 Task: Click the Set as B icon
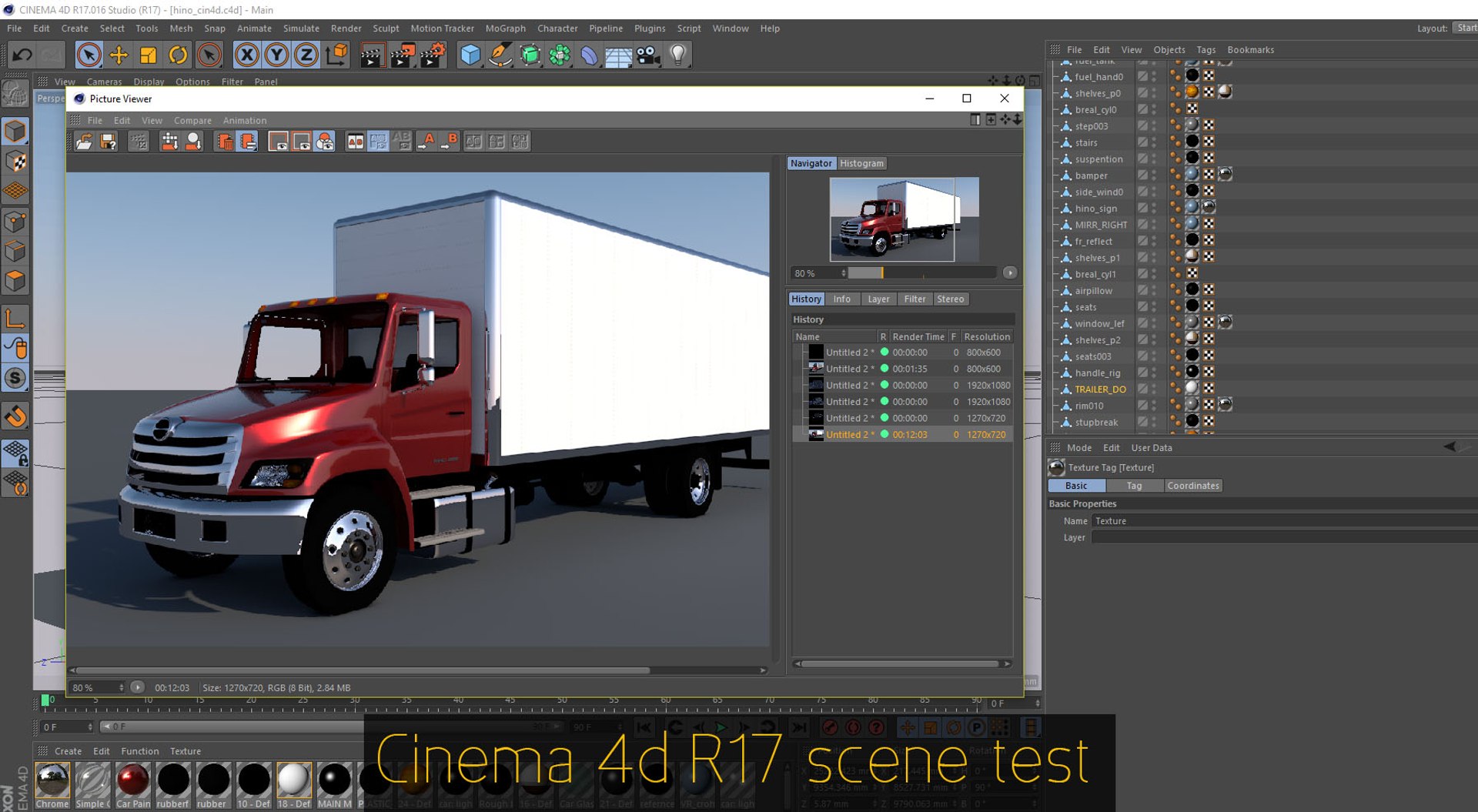tap(450, 142)
